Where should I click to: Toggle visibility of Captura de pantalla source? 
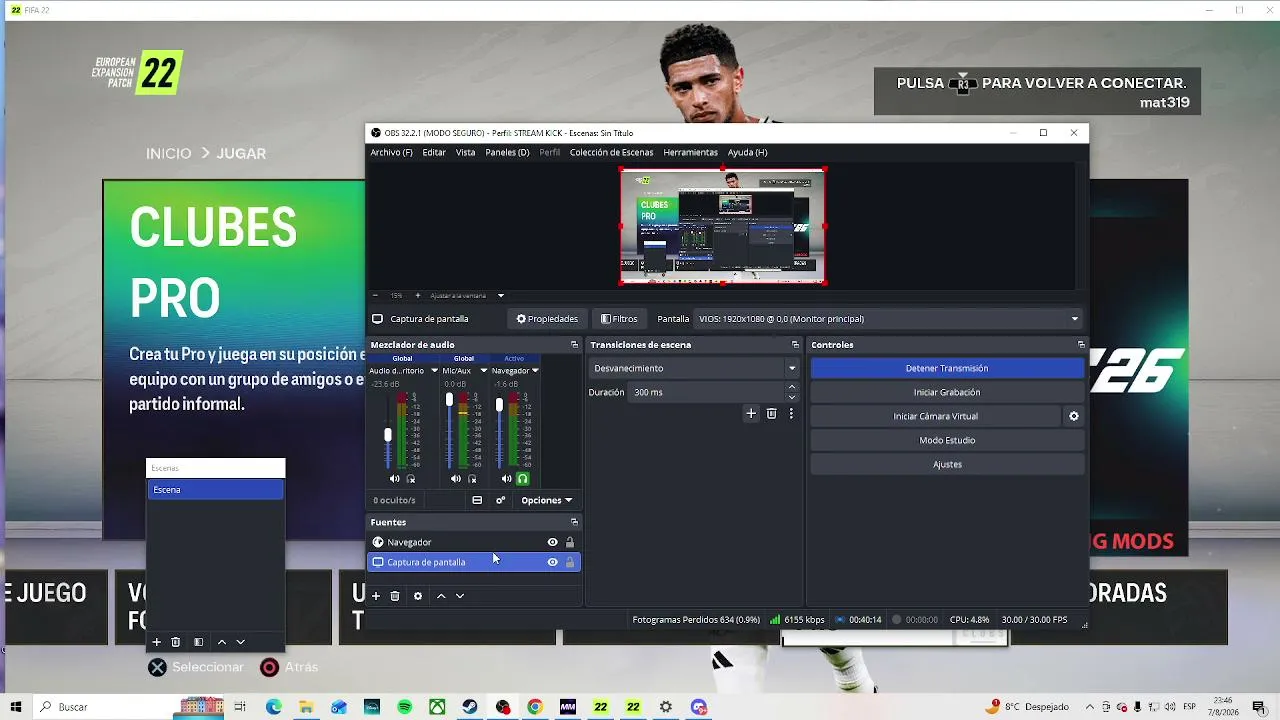click(552, 562)
